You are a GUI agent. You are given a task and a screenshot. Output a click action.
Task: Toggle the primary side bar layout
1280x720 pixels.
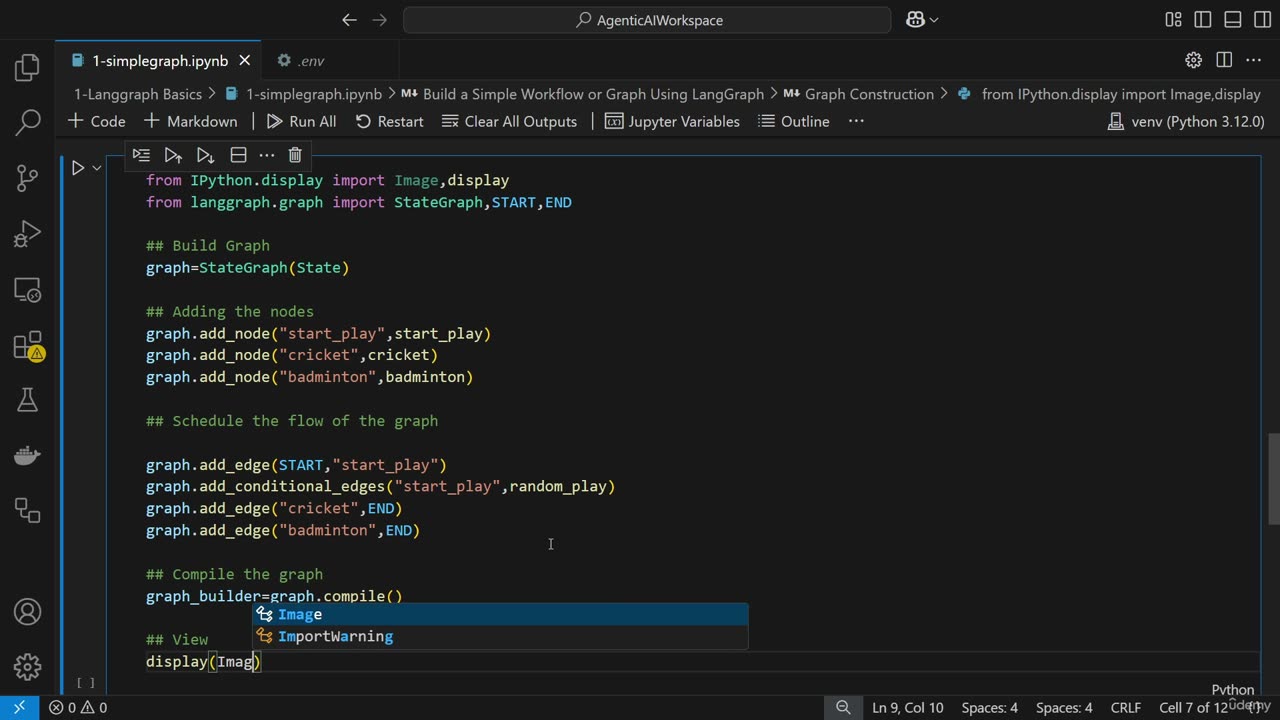(1203, 20)
